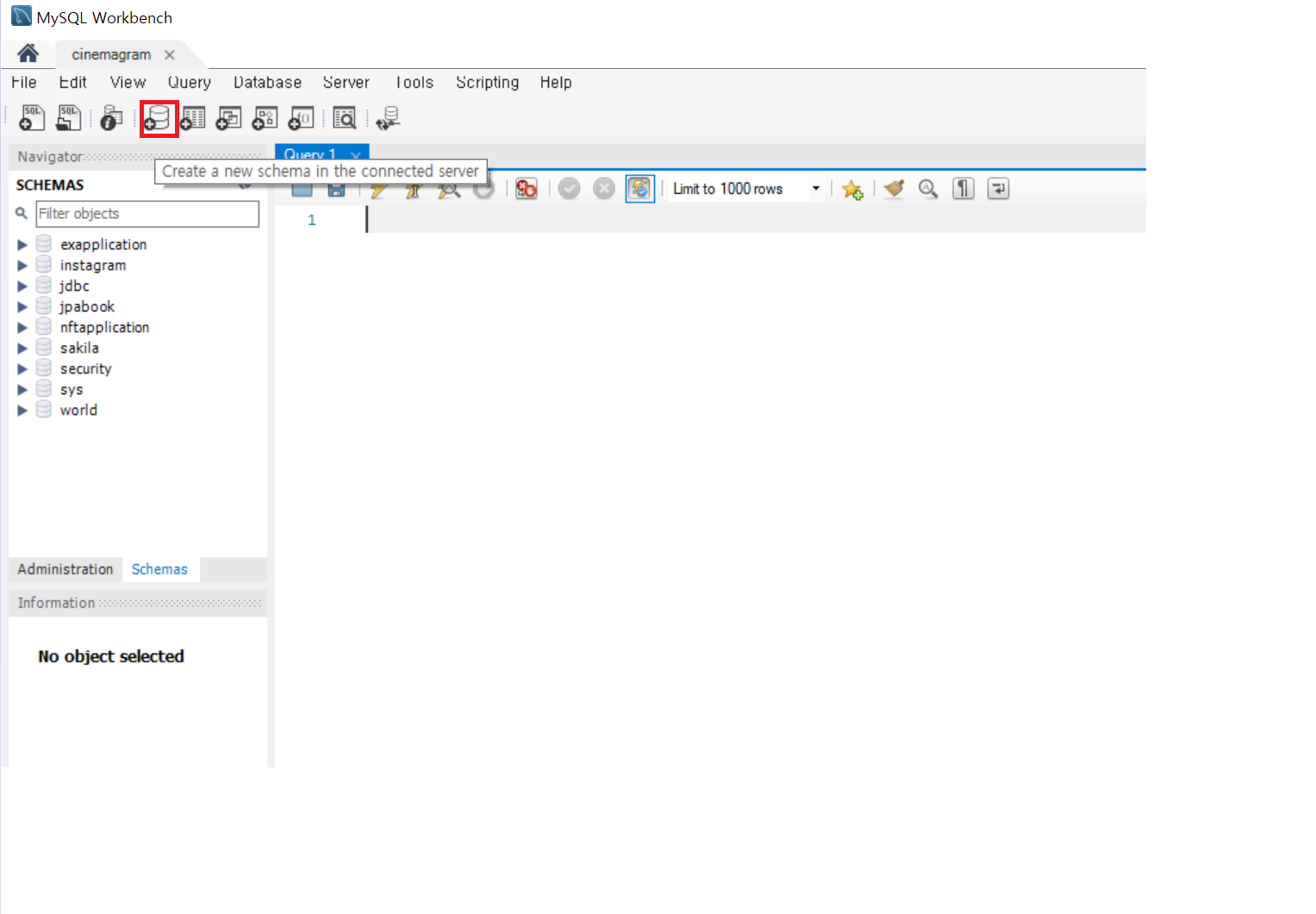Viewport: 1316px width, 914px height.
Task: Expand the nftapplication schema
Action: pyautogui.click(x=22, y=328)
